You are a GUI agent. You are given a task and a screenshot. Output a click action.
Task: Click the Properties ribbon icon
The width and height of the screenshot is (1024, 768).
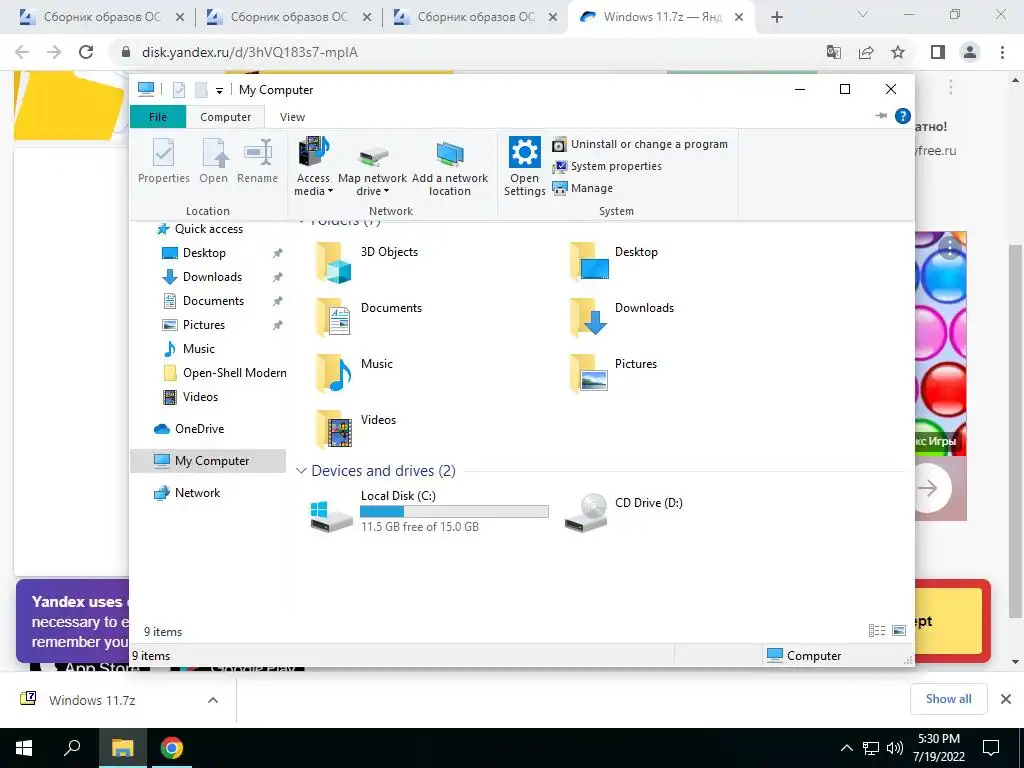click(x=163, y=161)
